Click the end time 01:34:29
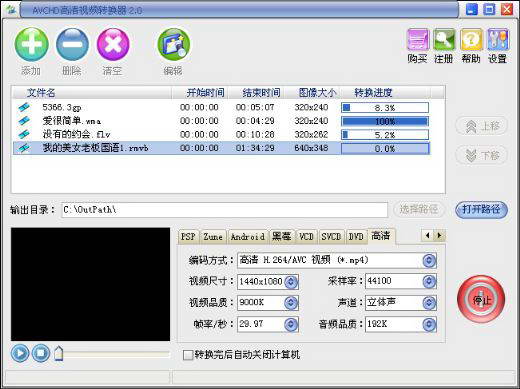 (x=255, y=148)
